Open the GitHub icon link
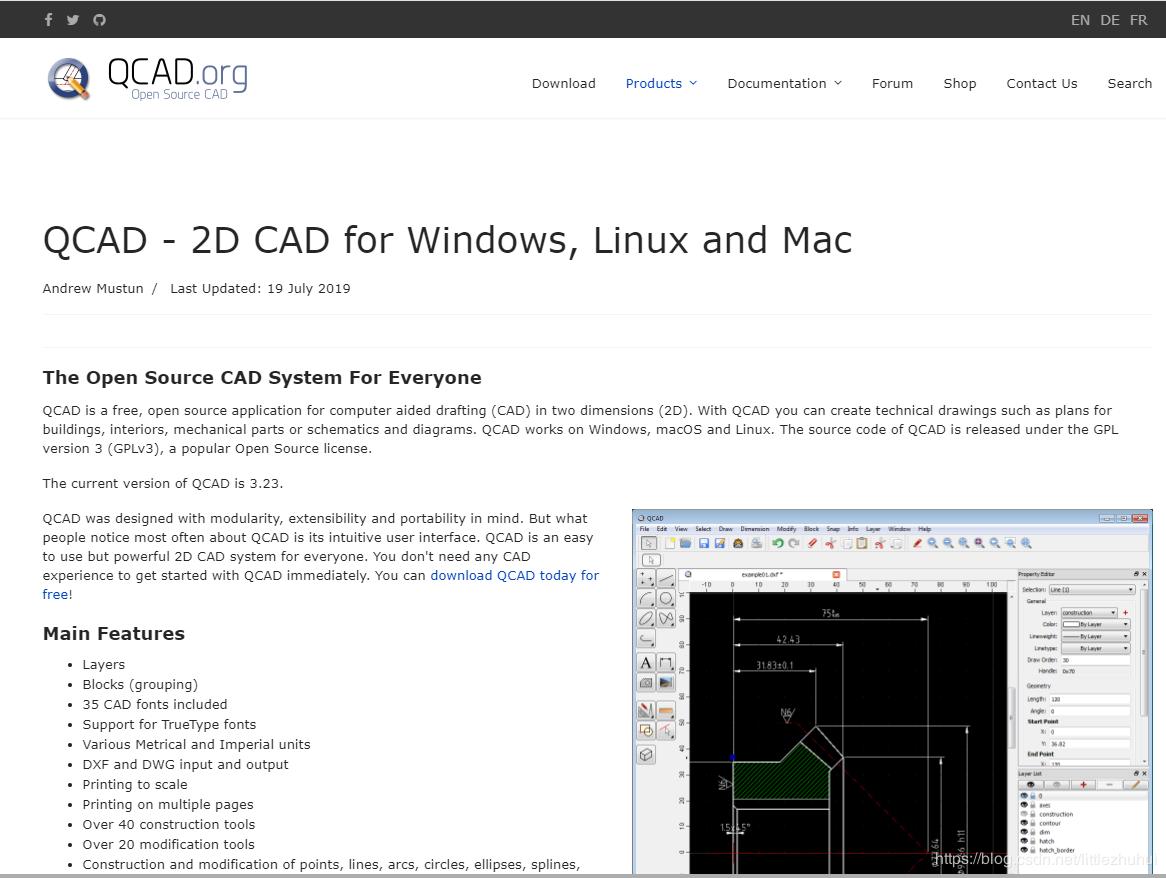1166x878 pixels. point(99,19)
